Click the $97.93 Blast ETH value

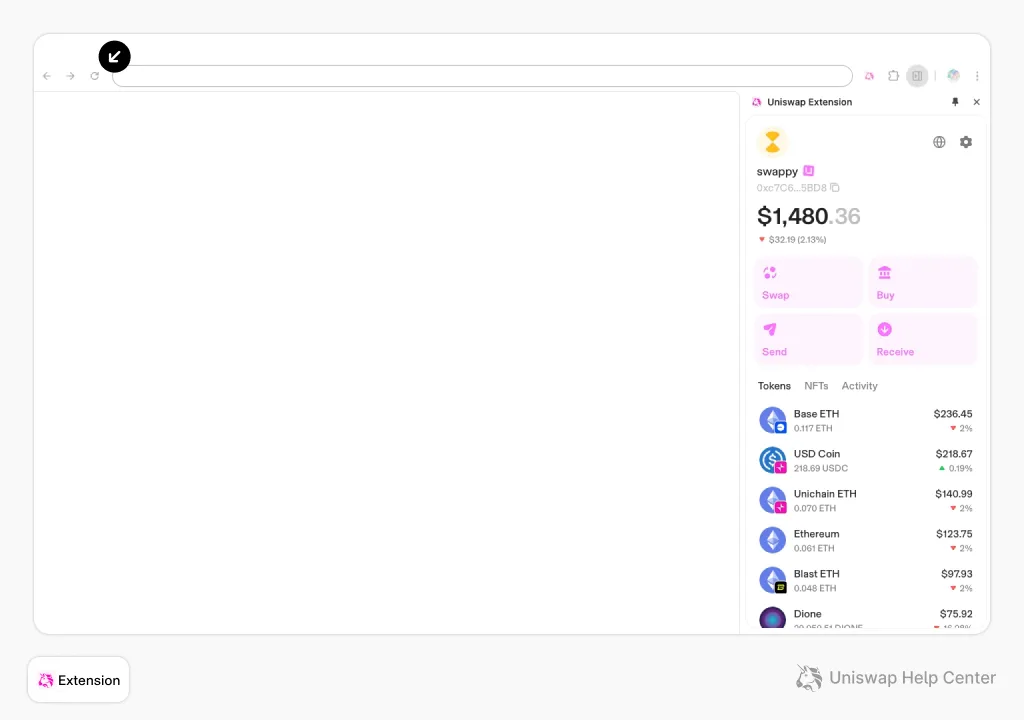coord(957,574)
